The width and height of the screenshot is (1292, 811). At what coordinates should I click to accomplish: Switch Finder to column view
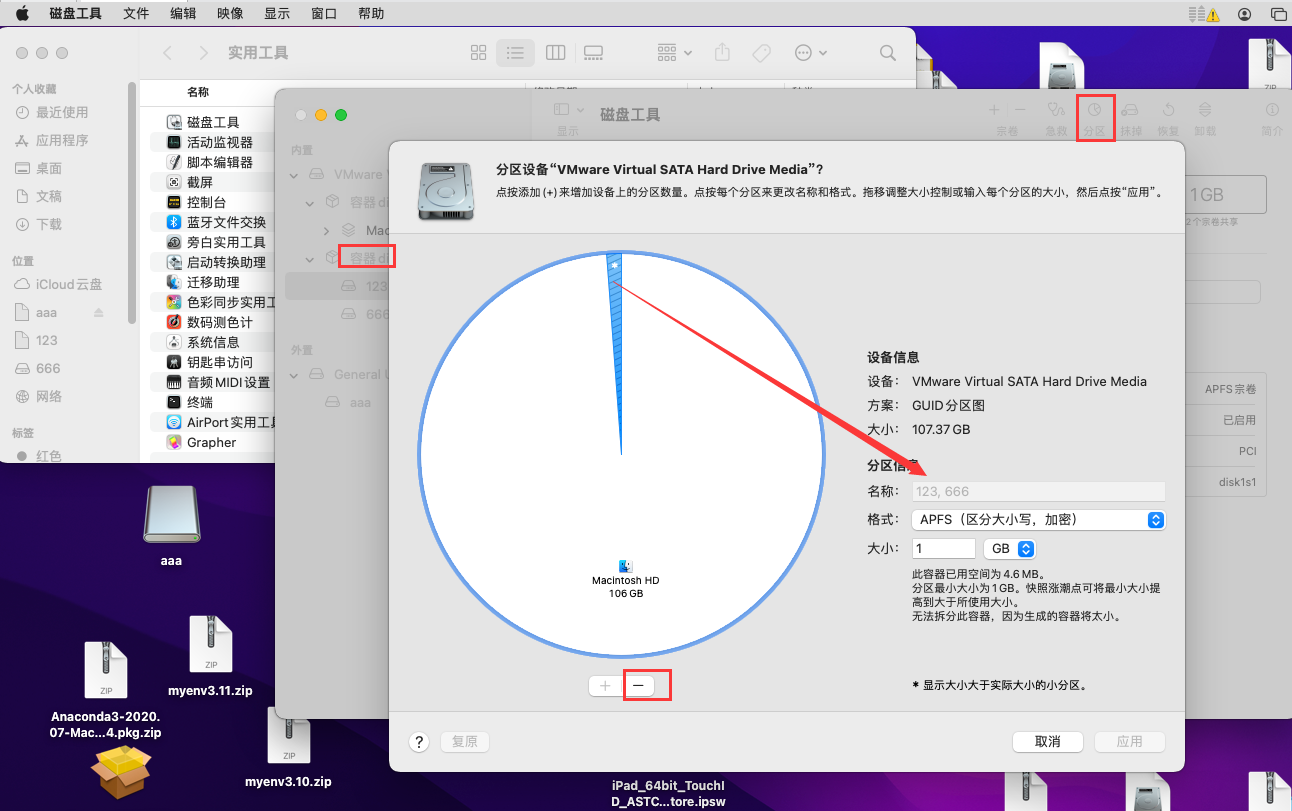coord(556,53)
